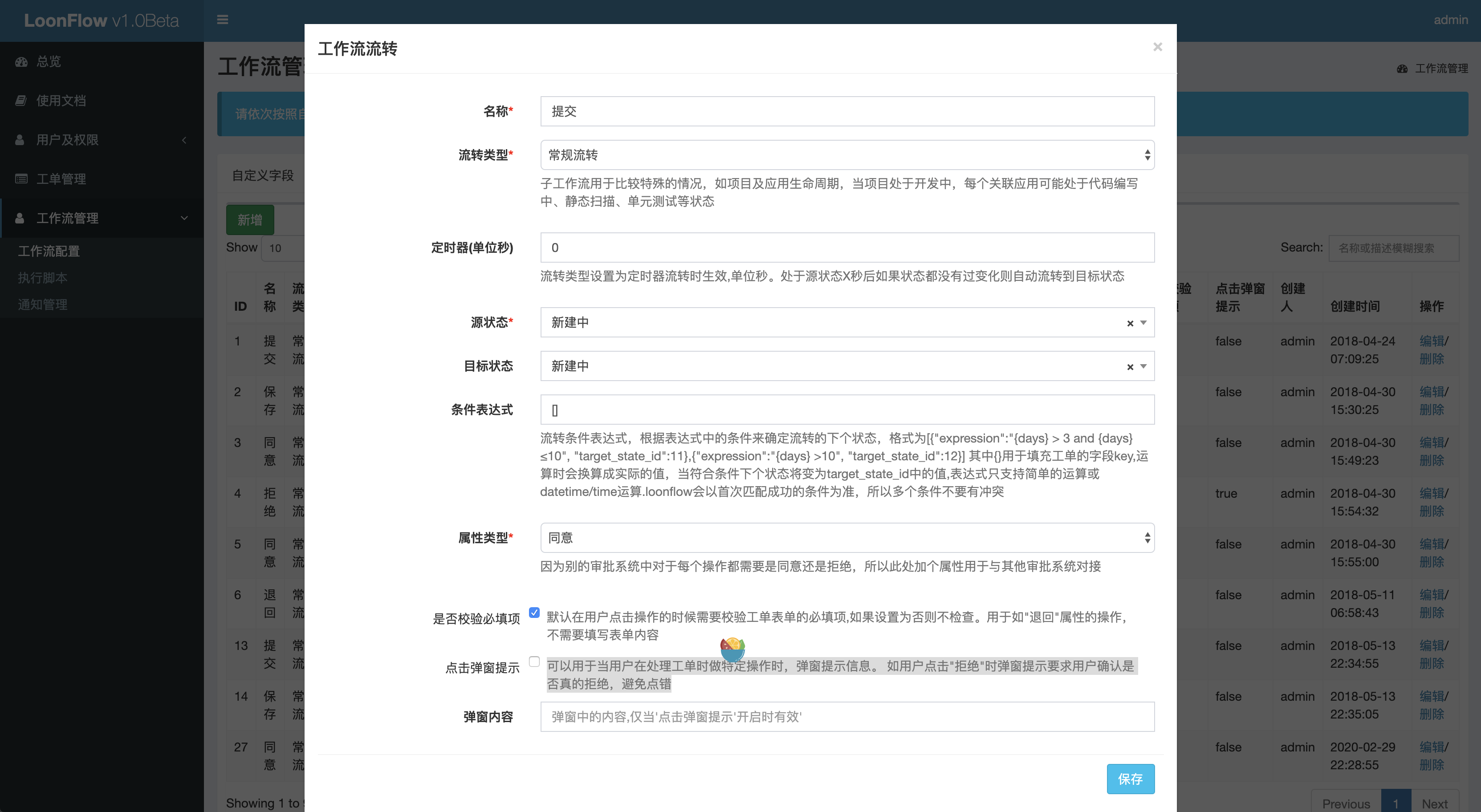Clear the 源状态 selection with its x

pyautogui.click(x=1130, y=323)
